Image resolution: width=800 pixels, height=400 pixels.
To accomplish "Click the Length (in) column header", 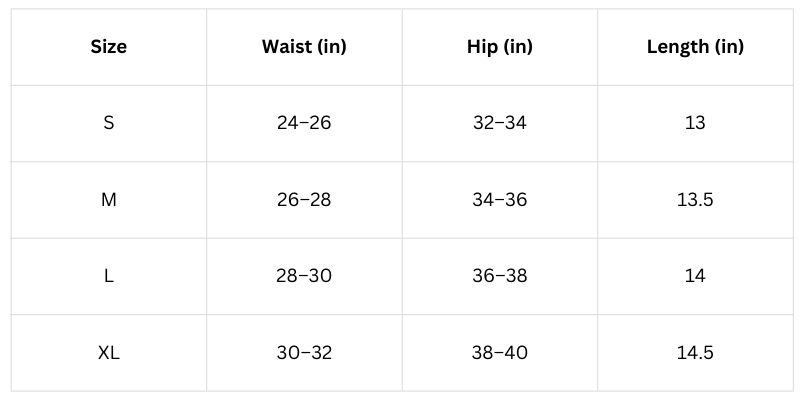I will [695, 47].
